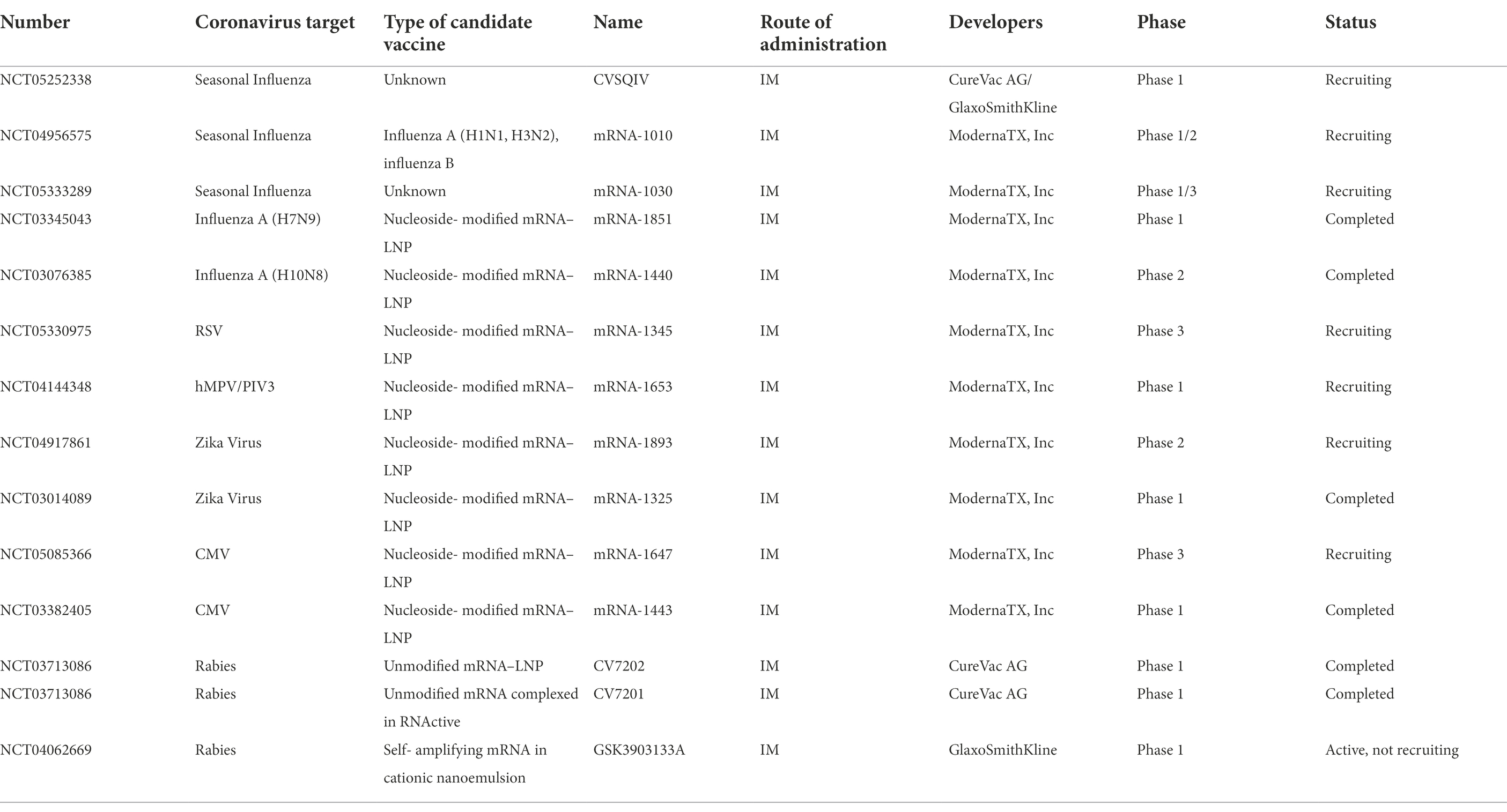This screenshot has width=1507, height=812.
Task: Select trial number NCT05252338
Action: pos(46,79)
